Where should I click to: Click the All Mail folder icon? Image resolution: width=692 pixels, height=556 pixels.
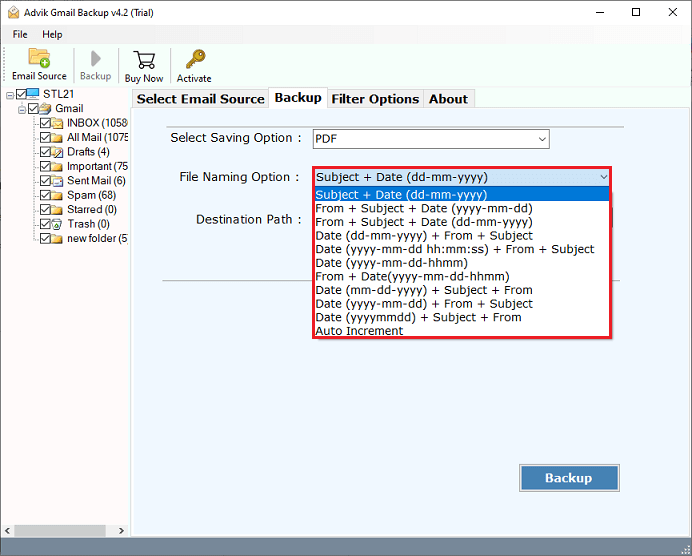click(57, 137)
